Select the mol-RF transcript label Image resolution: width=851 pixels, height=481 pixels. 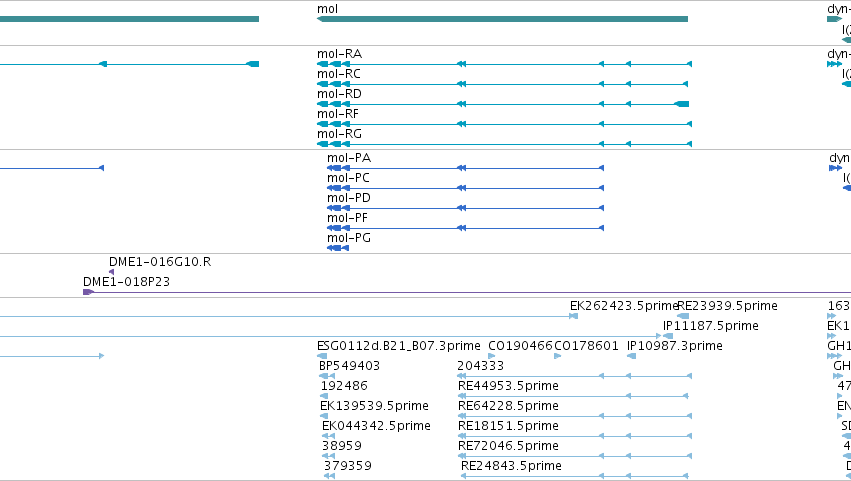click(338, 114)
